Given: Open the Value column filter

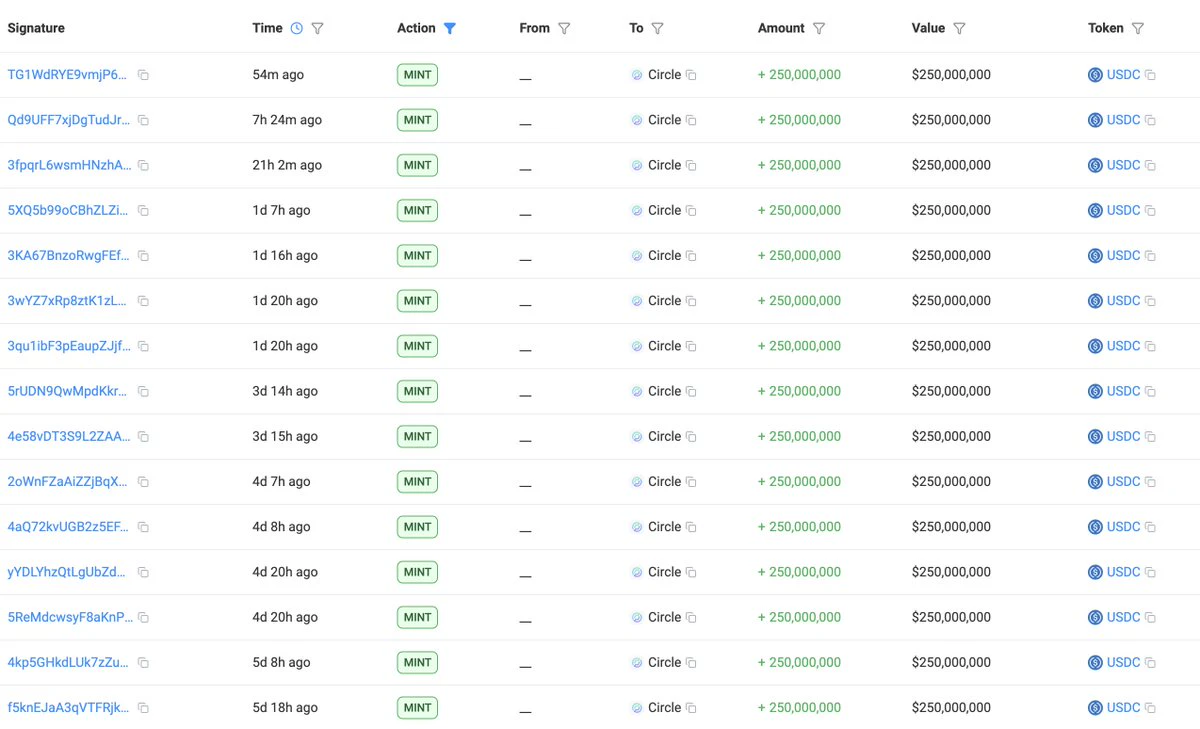Looking at the screenshot, I should [x=959, y=28].
